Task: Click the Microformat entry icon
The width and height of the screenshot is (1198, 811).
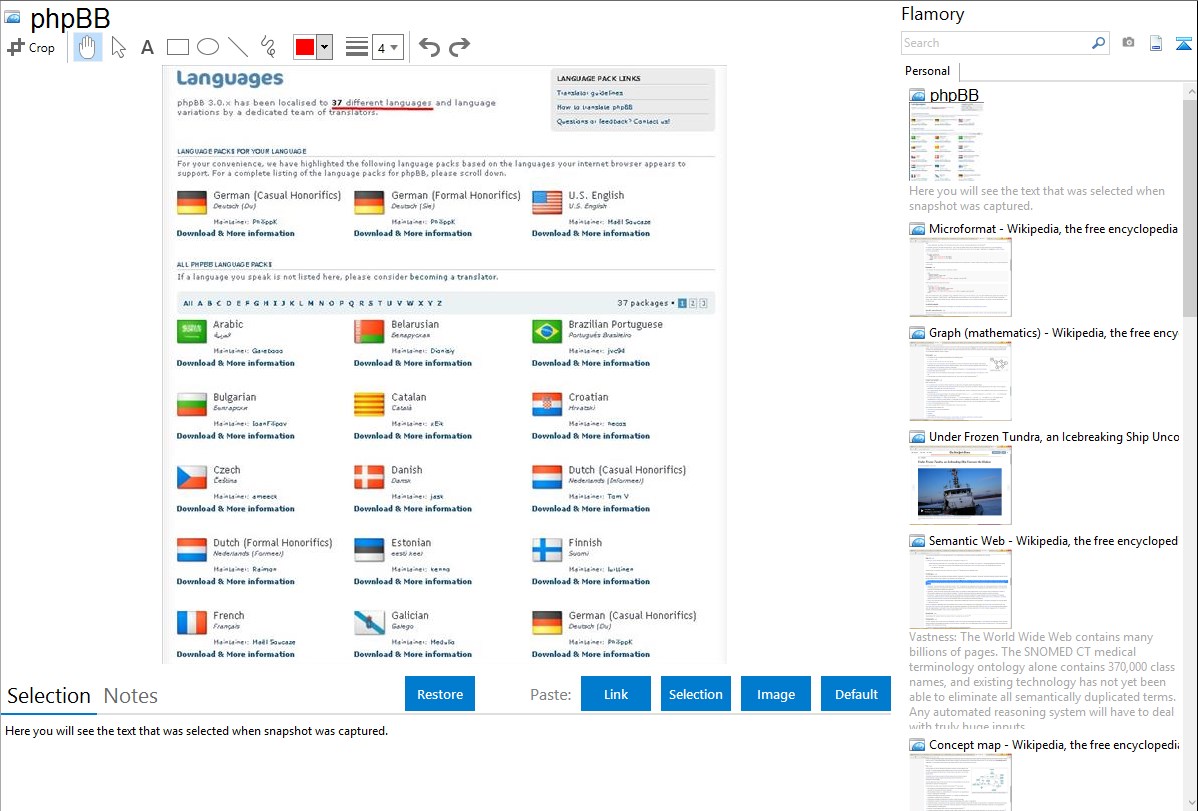Action: click(x=918, y=229)
